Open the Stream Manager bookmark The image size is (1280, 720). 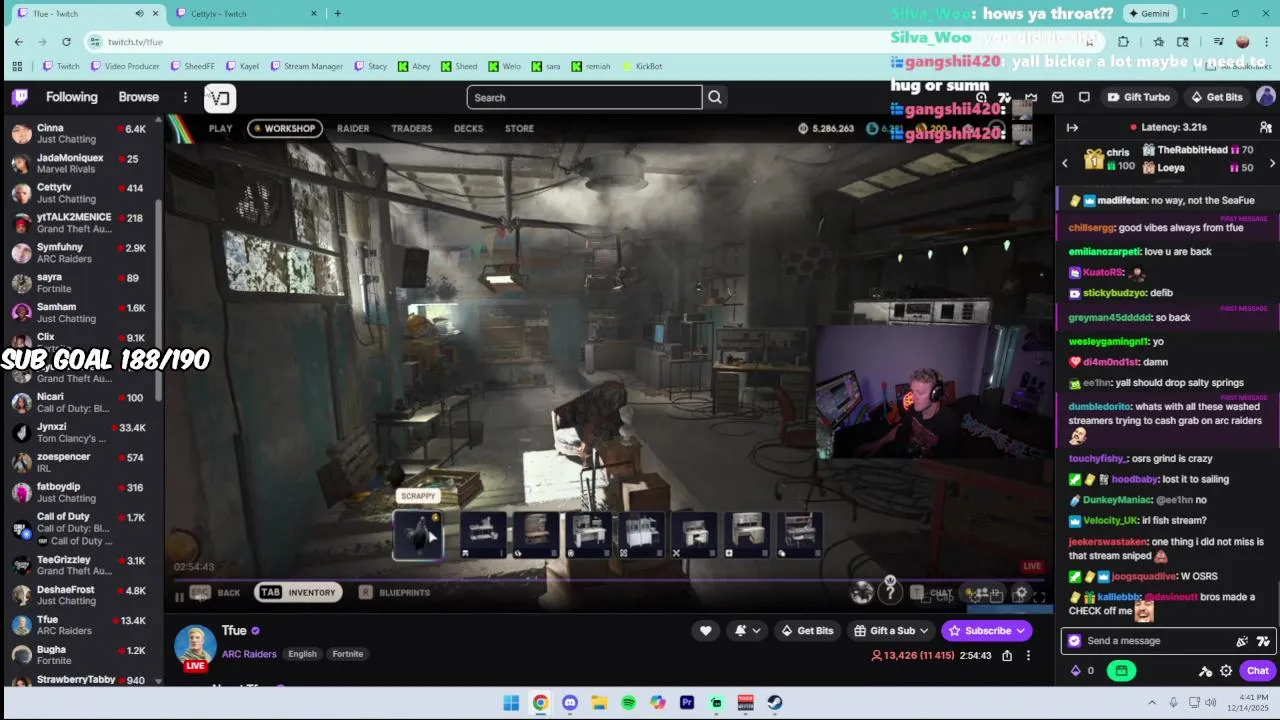[307, 66]
